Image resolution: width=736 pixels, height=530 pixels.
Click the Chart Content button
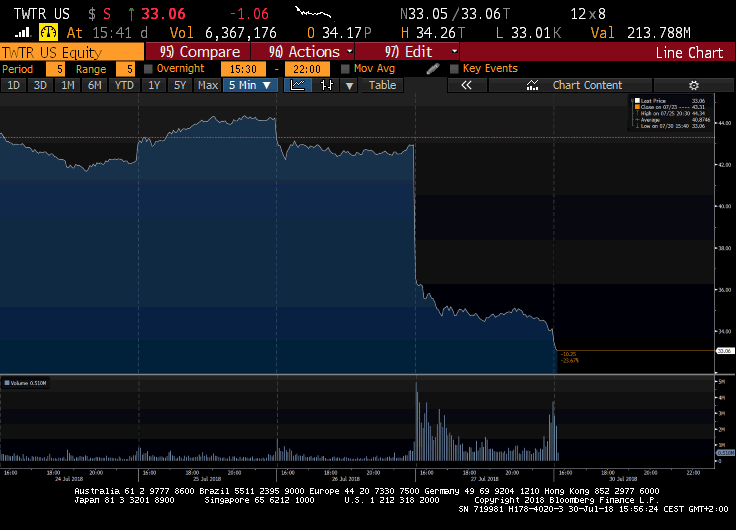click(570, 85)
